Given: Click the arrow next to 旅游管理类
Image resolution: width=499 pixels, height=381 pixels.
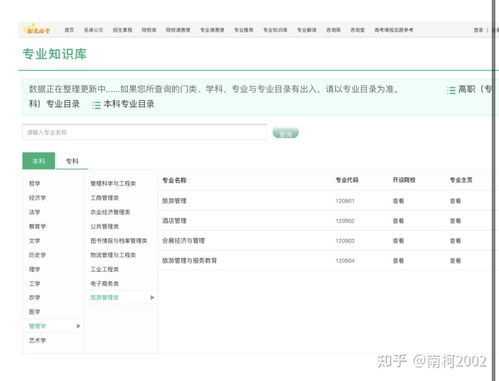Looking at the screenshot, I should click(152, 298).
